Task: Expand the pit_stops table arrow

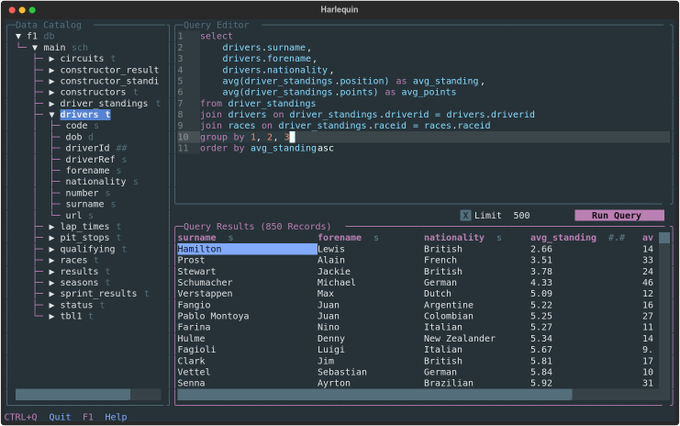Action: pos(52,238)
